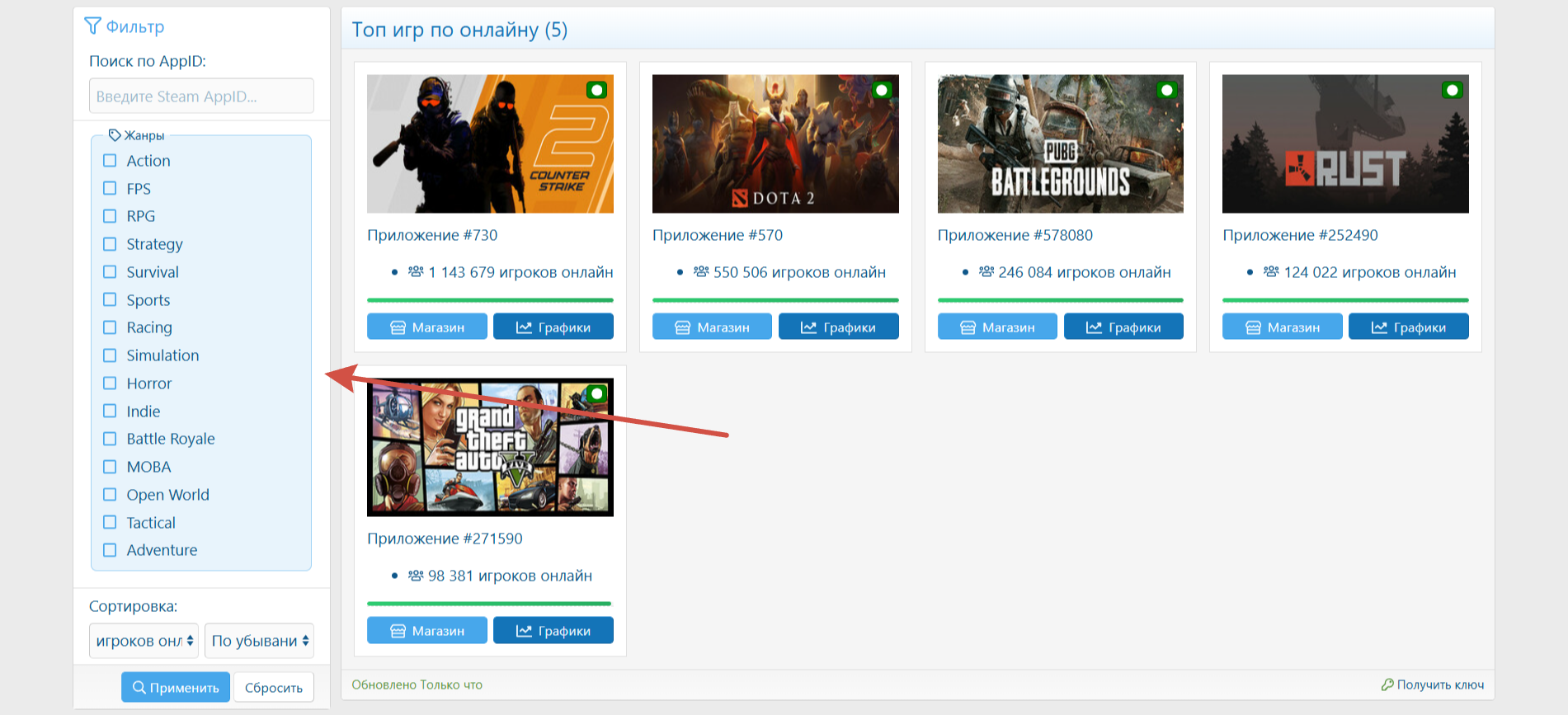Enable the Open World genre filter
This screenshot has height=715, width=1568.
[x=110, y=494]
